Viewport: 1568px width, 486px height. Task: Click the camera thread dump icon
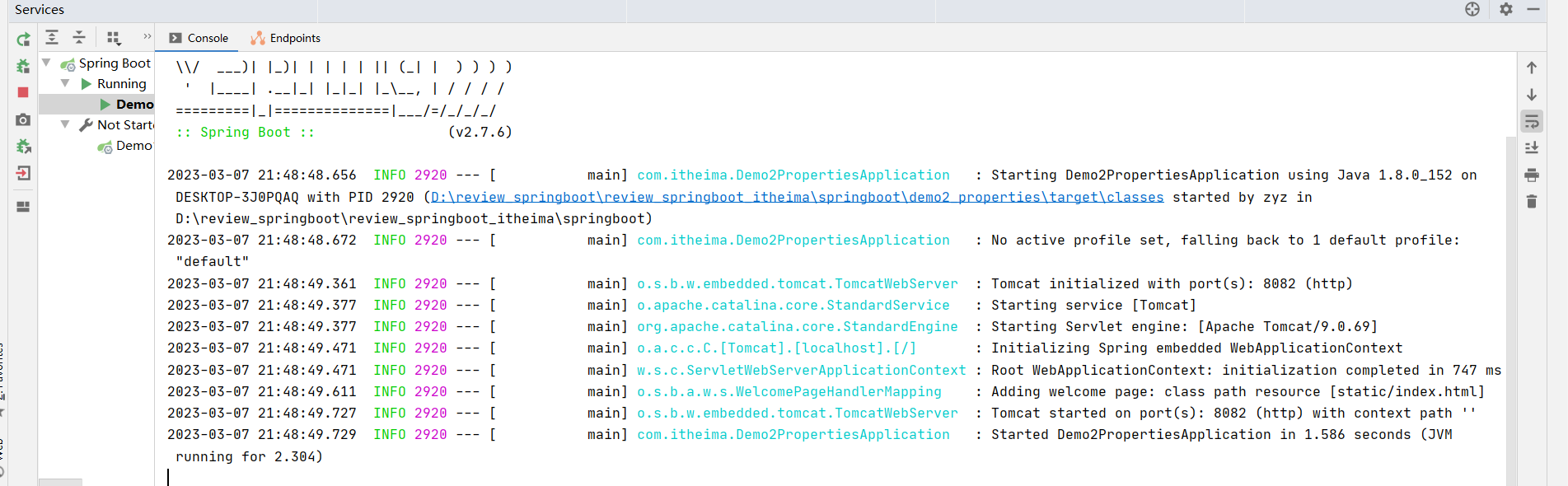23,119
